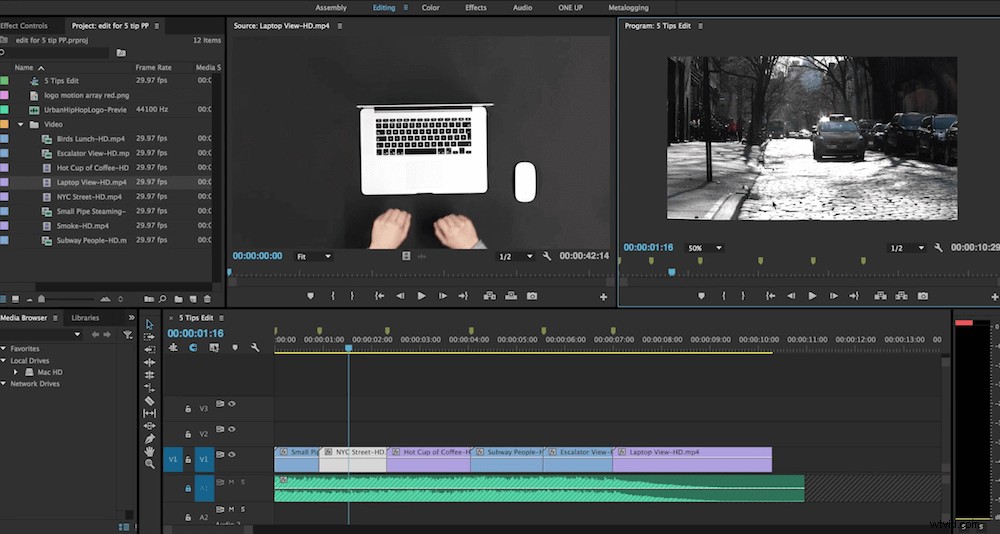Open Program monitor wrench settings

(938, 248)
